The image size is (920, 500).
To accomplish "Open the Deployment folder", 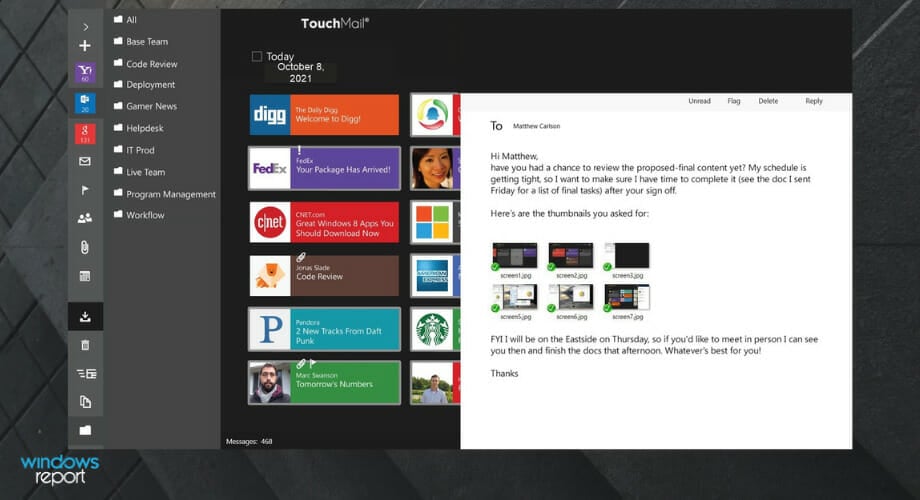I will pos(144,85).
